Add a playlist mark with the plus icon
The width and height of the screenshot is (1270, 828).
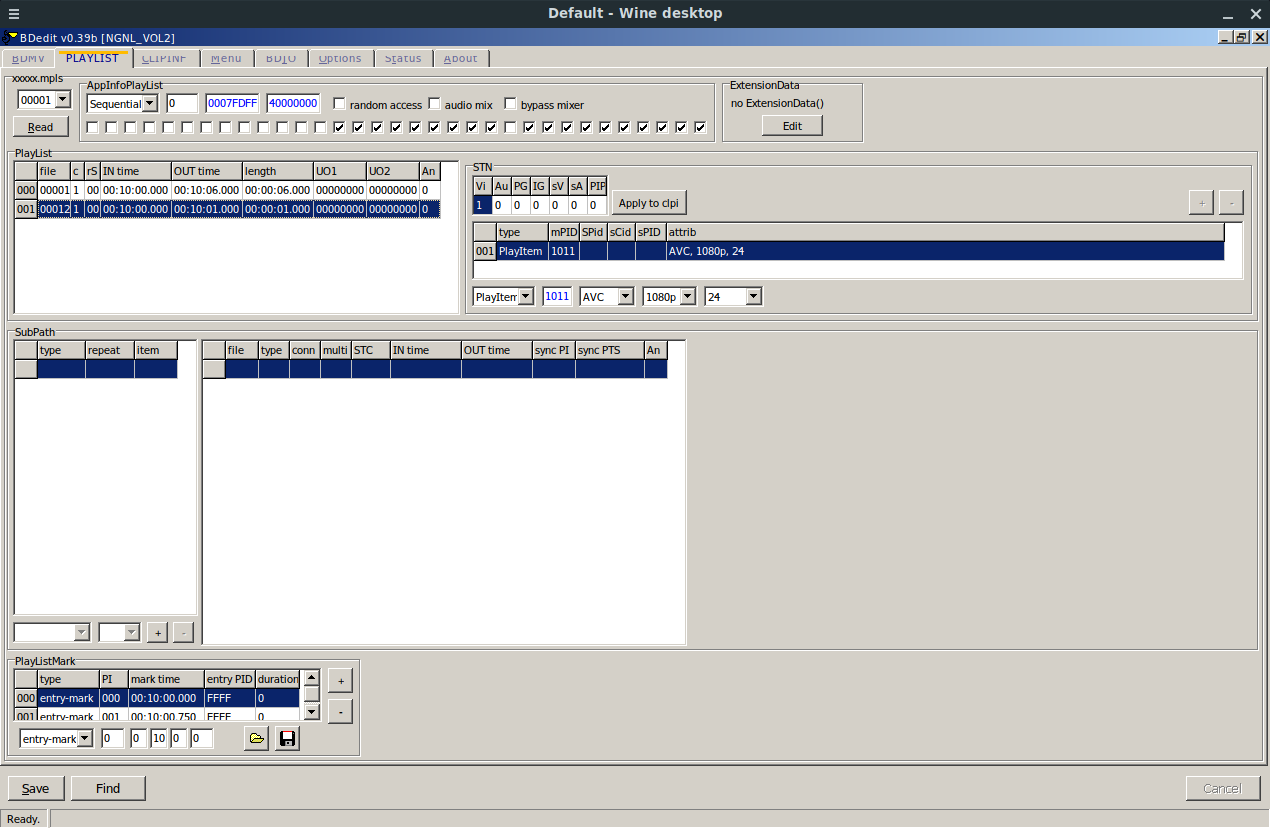pos(340,680)
